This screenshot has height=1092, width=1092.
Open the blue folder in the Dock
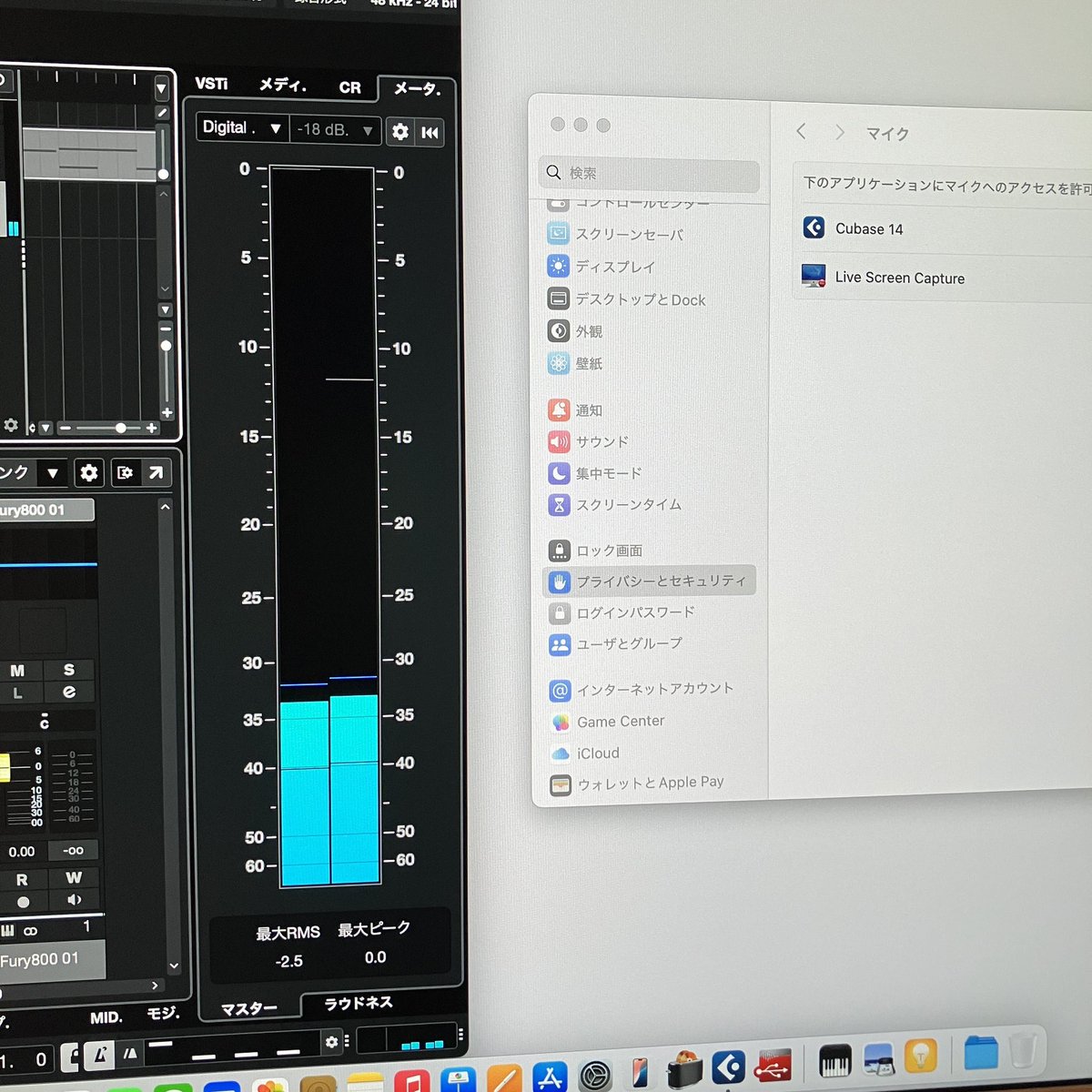981,1052
